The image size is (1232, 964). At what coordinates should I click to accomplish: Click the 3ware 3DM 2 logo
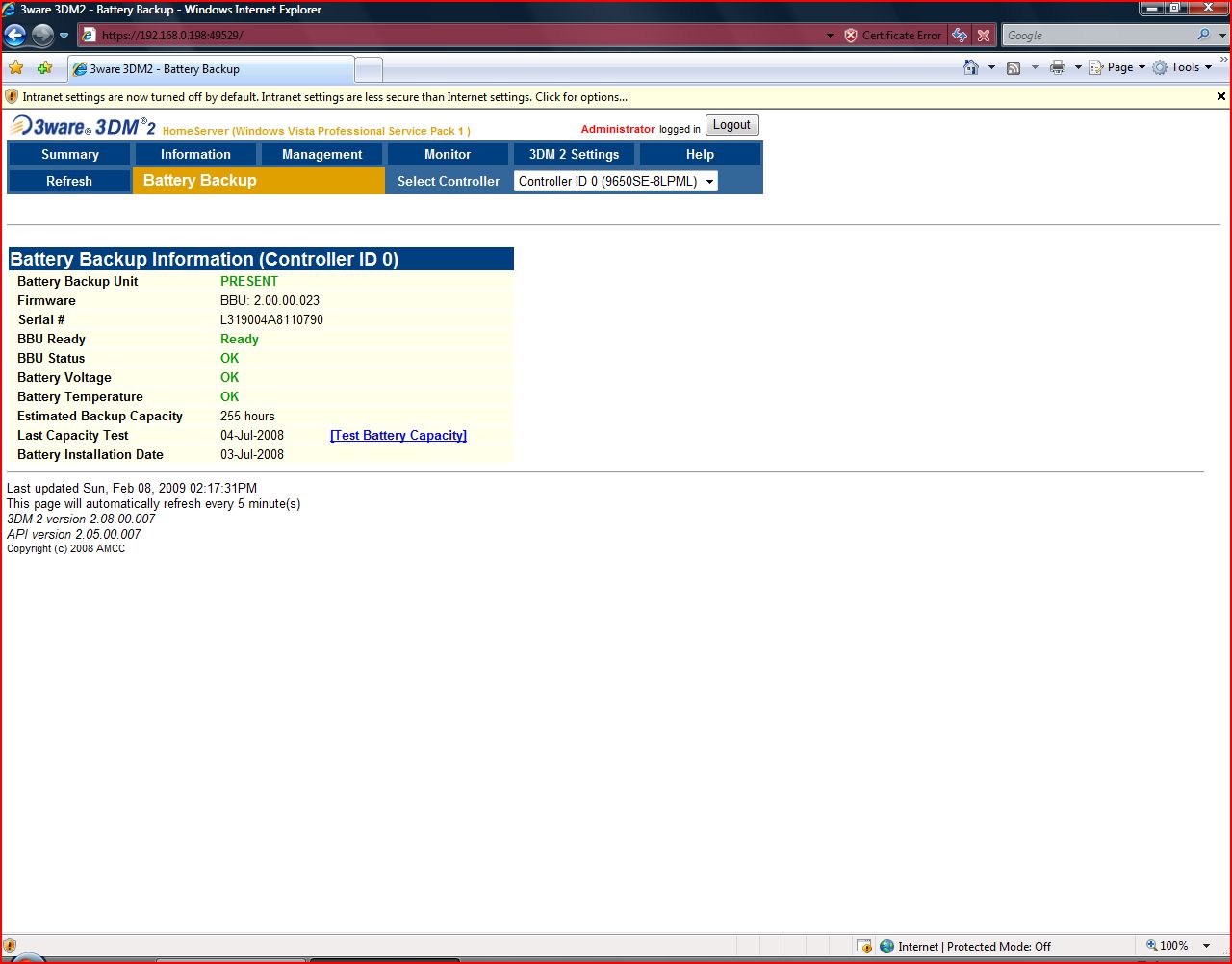point(83,127)
